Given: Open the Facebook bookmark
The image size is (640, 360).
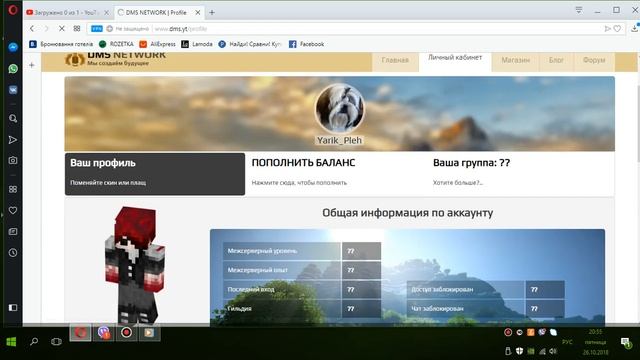Looking at the screenshot, I should pos(307,44).
